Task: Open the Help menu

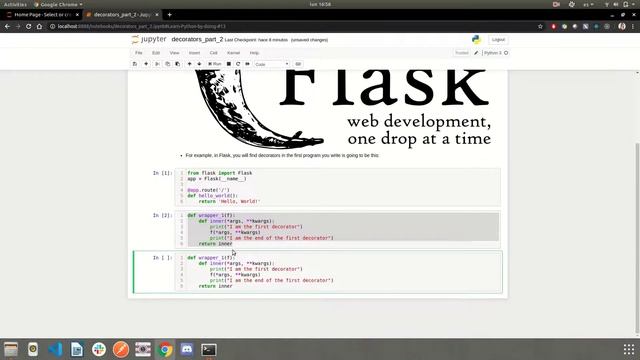Action: [x=254, y=53]
